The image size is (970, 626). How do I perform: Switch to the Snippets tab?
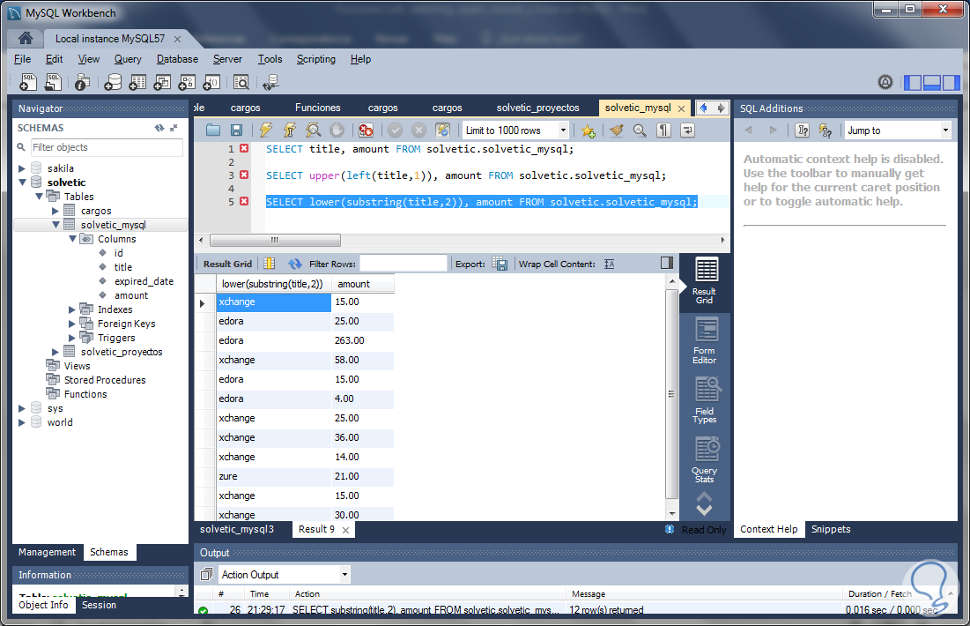pyautogui.click(x=830, y=530)
